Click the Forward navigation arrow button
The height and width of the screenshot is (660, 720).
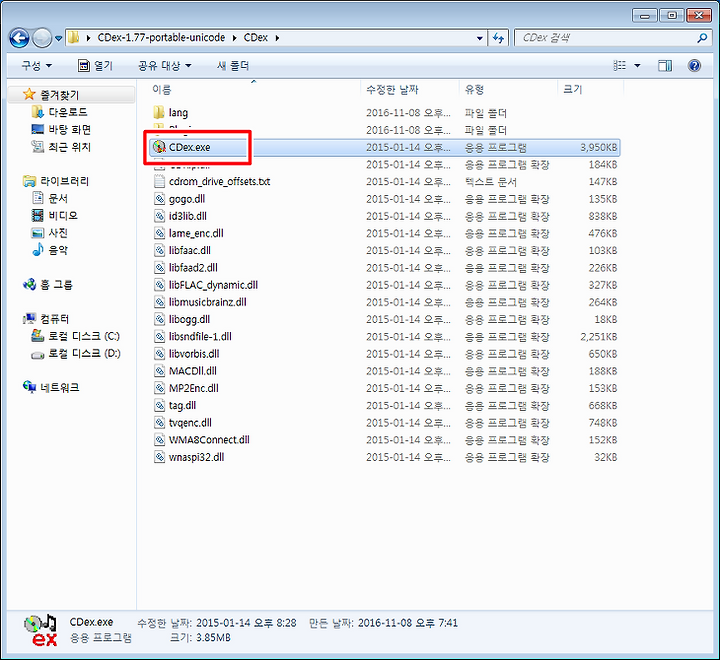[x=42, y=38]
